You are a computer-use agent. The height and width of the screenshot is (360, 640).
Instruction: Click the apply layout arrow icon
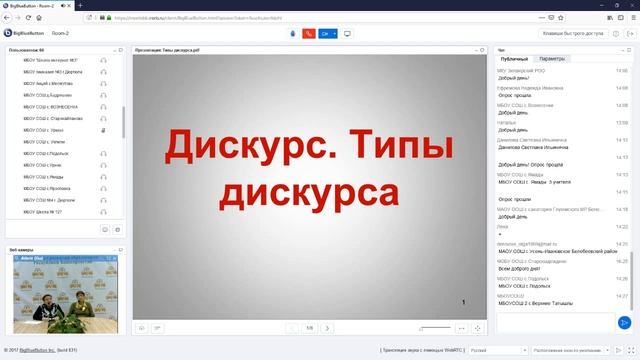pos(619,350)
